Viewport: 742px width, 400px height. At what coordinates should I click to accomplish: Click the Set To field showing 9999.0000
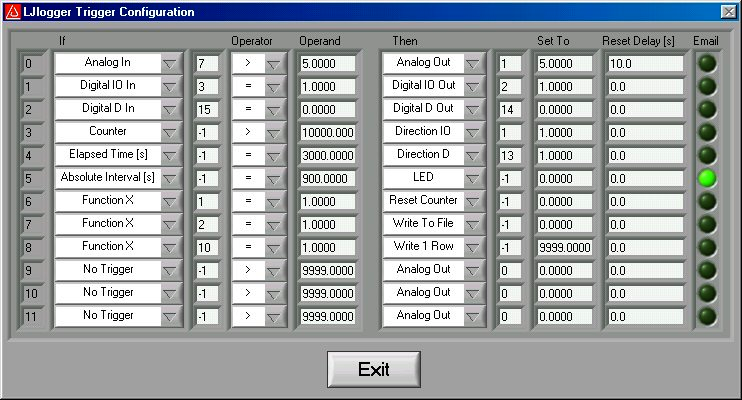[x=563, y=247]
